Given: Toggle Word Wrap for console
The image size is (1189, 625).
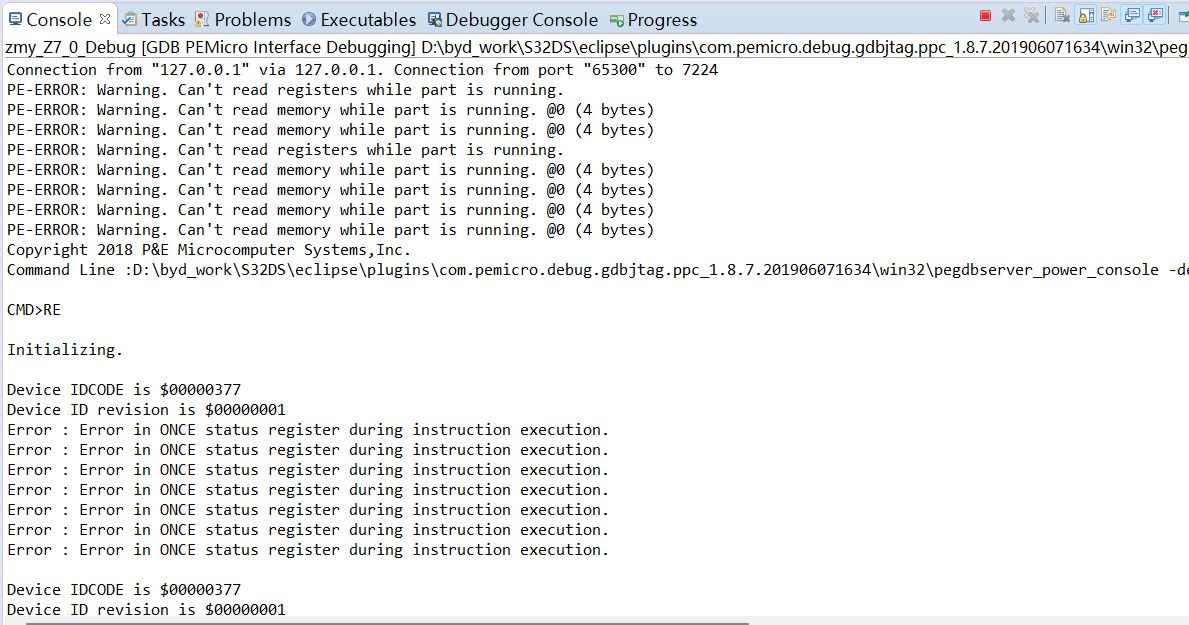Looking at the screenshot, I should [x=1108, y=15].
